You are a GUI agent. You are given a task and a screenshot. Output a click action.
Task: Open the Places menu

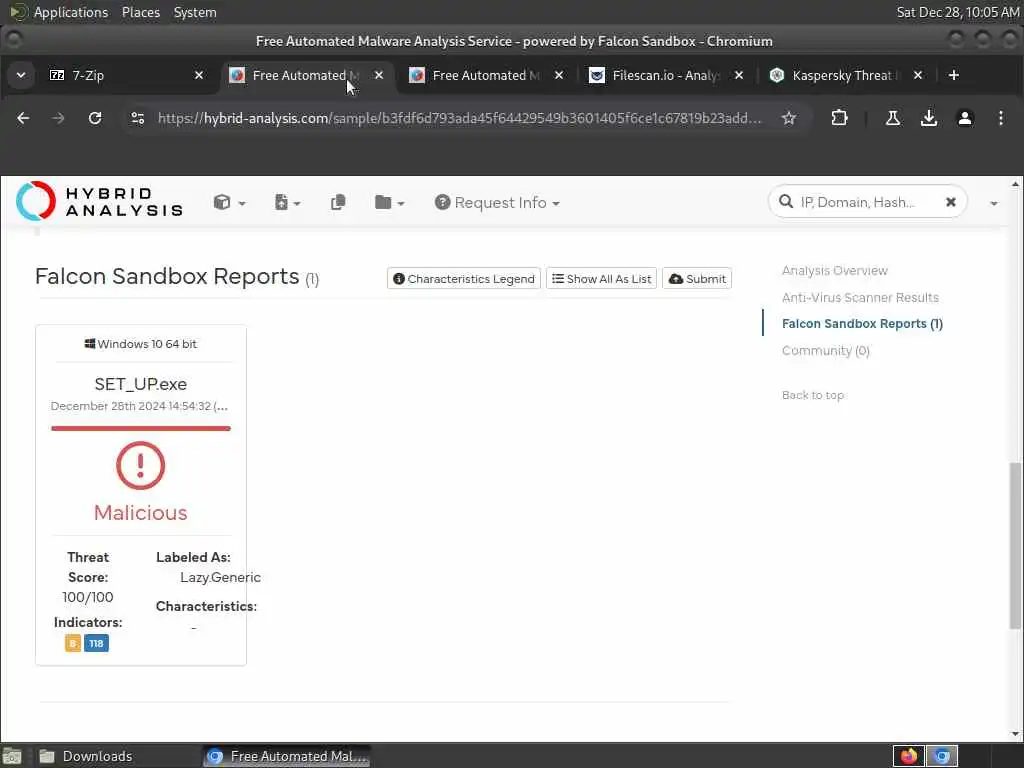pyautogui.click(x=140, y=12)
